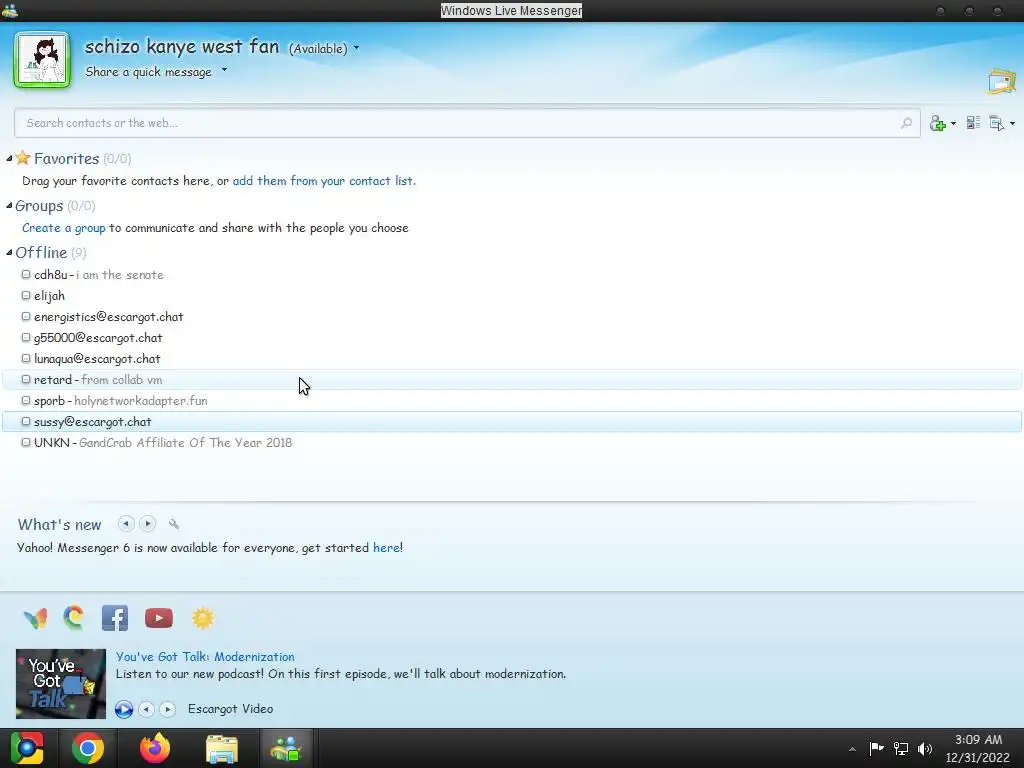
Task: Click the Favorites heading text
Action: [67, 159]
